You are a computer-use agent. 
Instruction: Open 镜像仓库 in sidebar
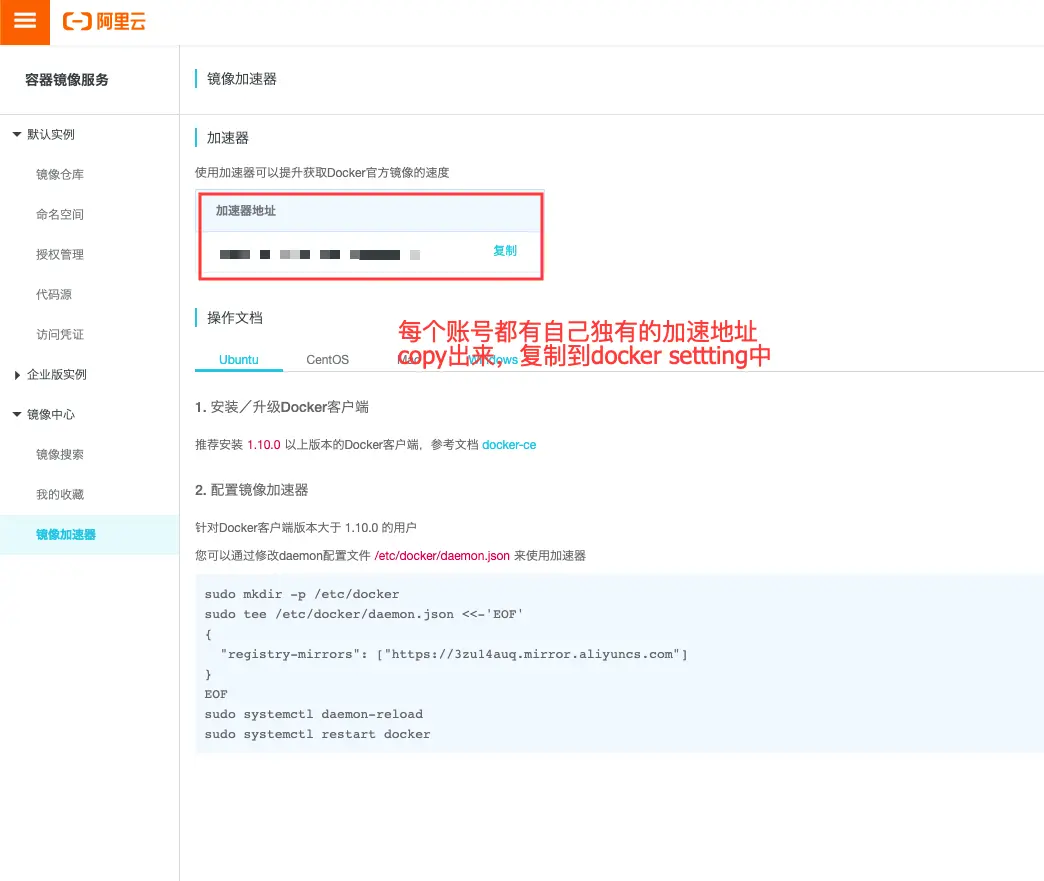tap(60, 174)
